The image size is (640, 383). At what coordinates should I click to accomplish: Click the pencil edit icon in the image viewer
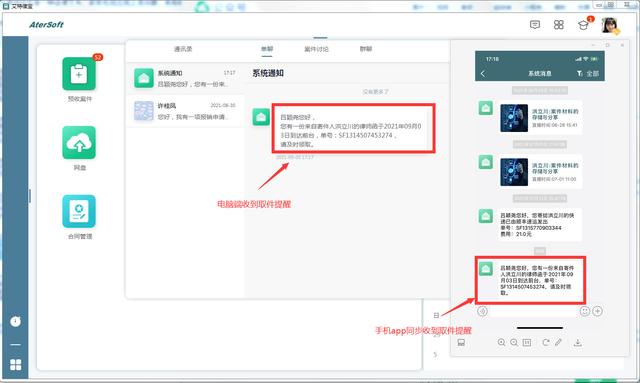point(558,343)
